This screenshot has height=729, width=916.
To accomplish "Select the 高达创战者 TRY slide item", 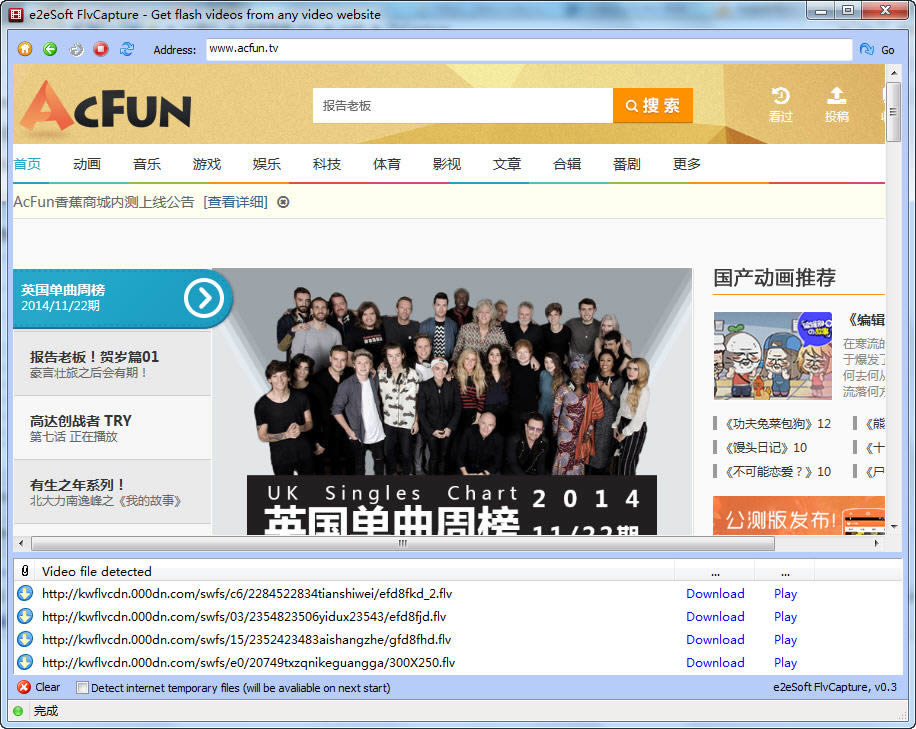I will coord(112,428).
